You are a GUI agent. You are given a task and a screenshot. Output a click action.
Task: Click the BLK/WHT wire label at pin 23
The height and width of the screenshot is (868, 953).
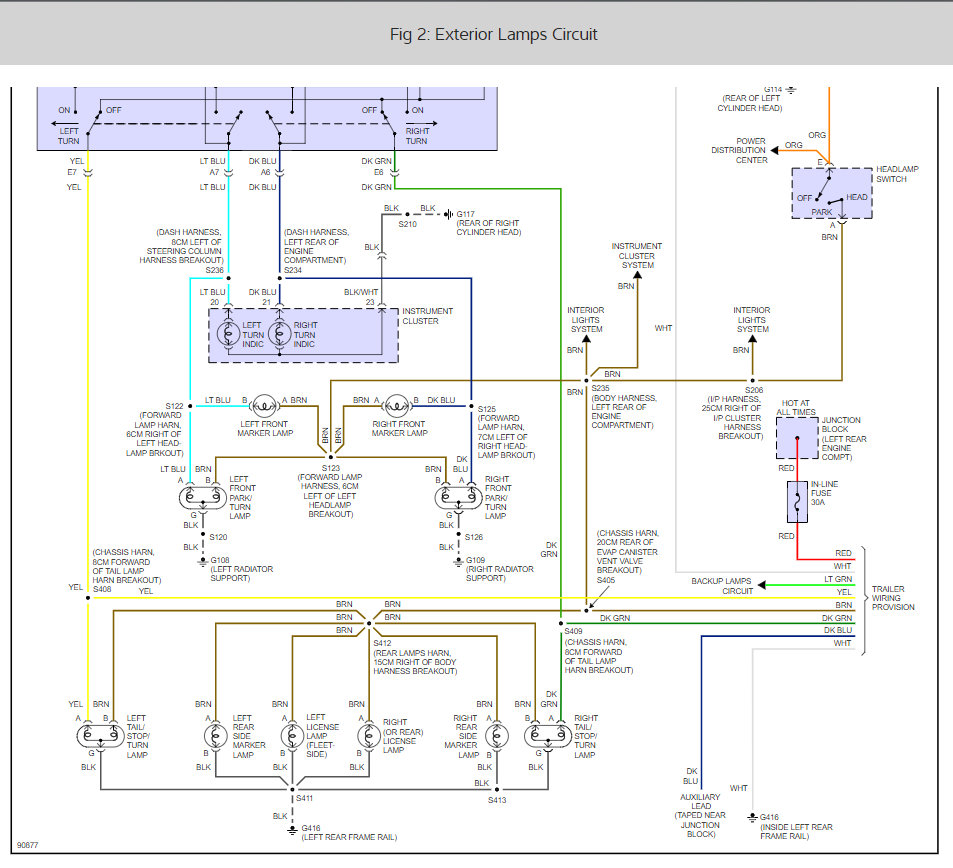[361, 292]
